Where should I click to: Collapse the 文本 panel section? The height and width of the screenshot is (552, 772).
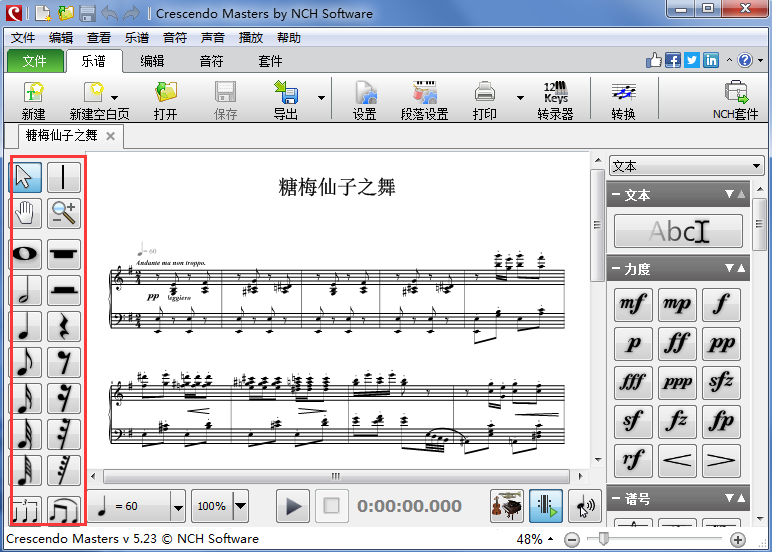pyautogui.click(x=615, y=195)
